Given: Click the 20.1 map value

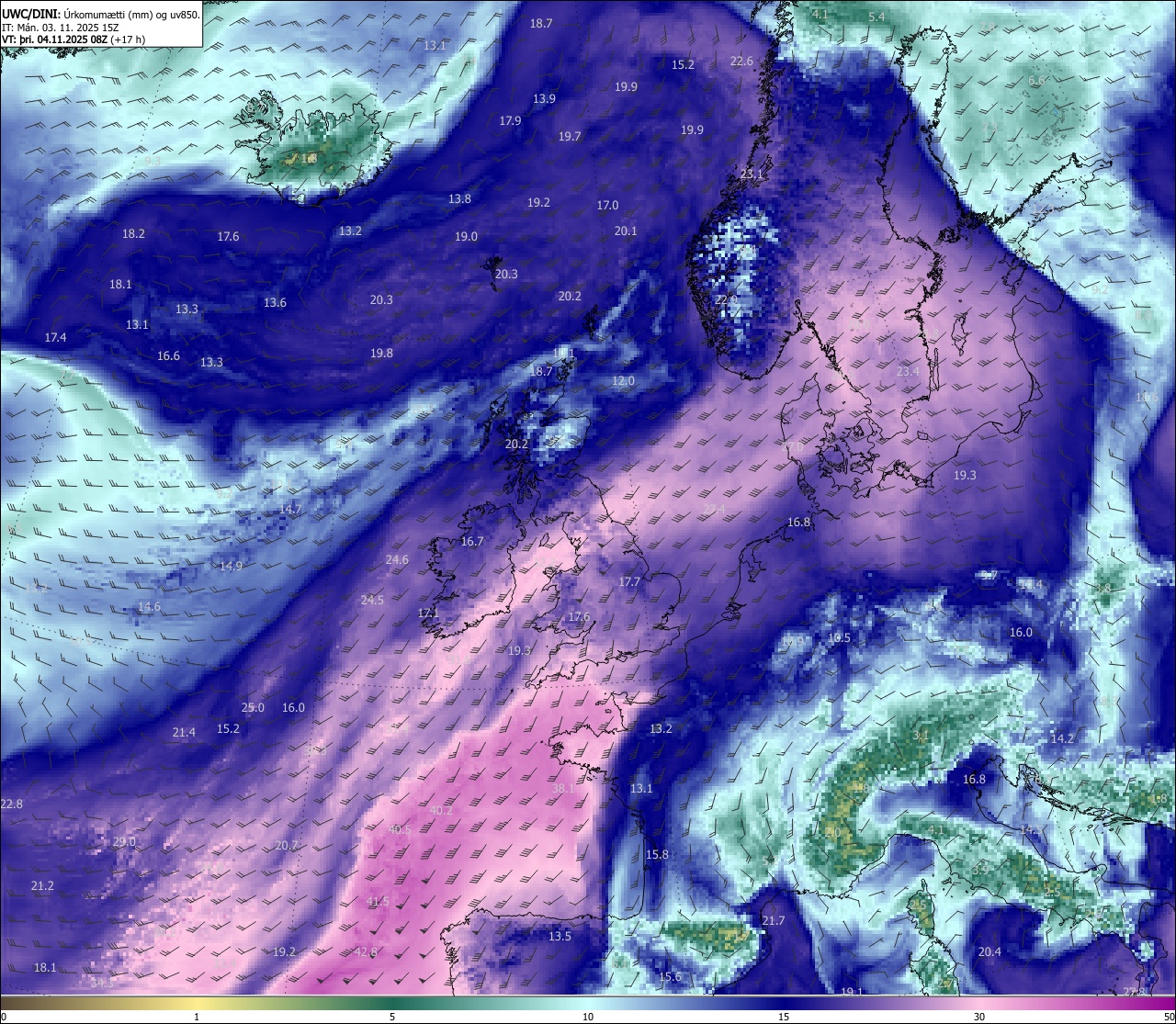Looking at the screenshot, I should click(626, 231).
